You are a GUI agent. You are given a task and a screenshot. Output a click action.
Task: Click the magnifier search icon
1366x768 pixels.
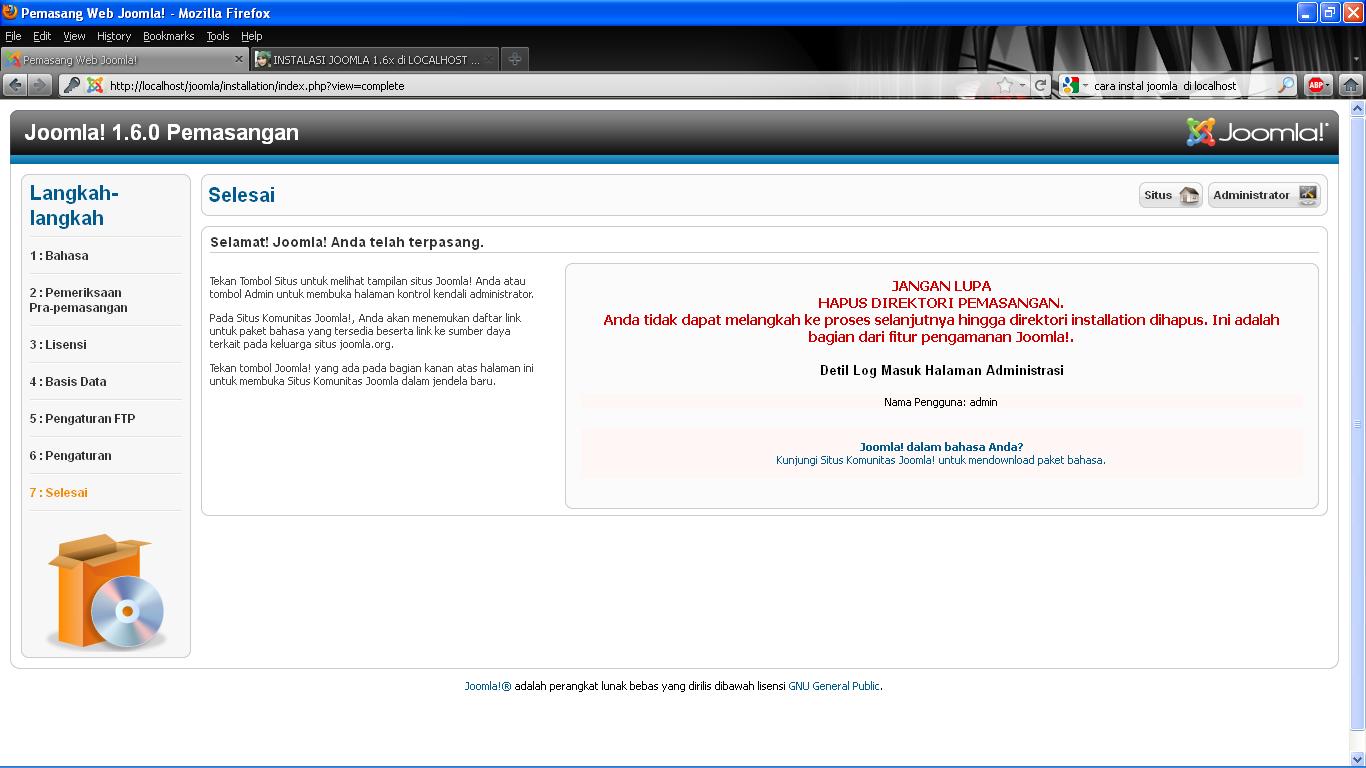click(1286, 86)
